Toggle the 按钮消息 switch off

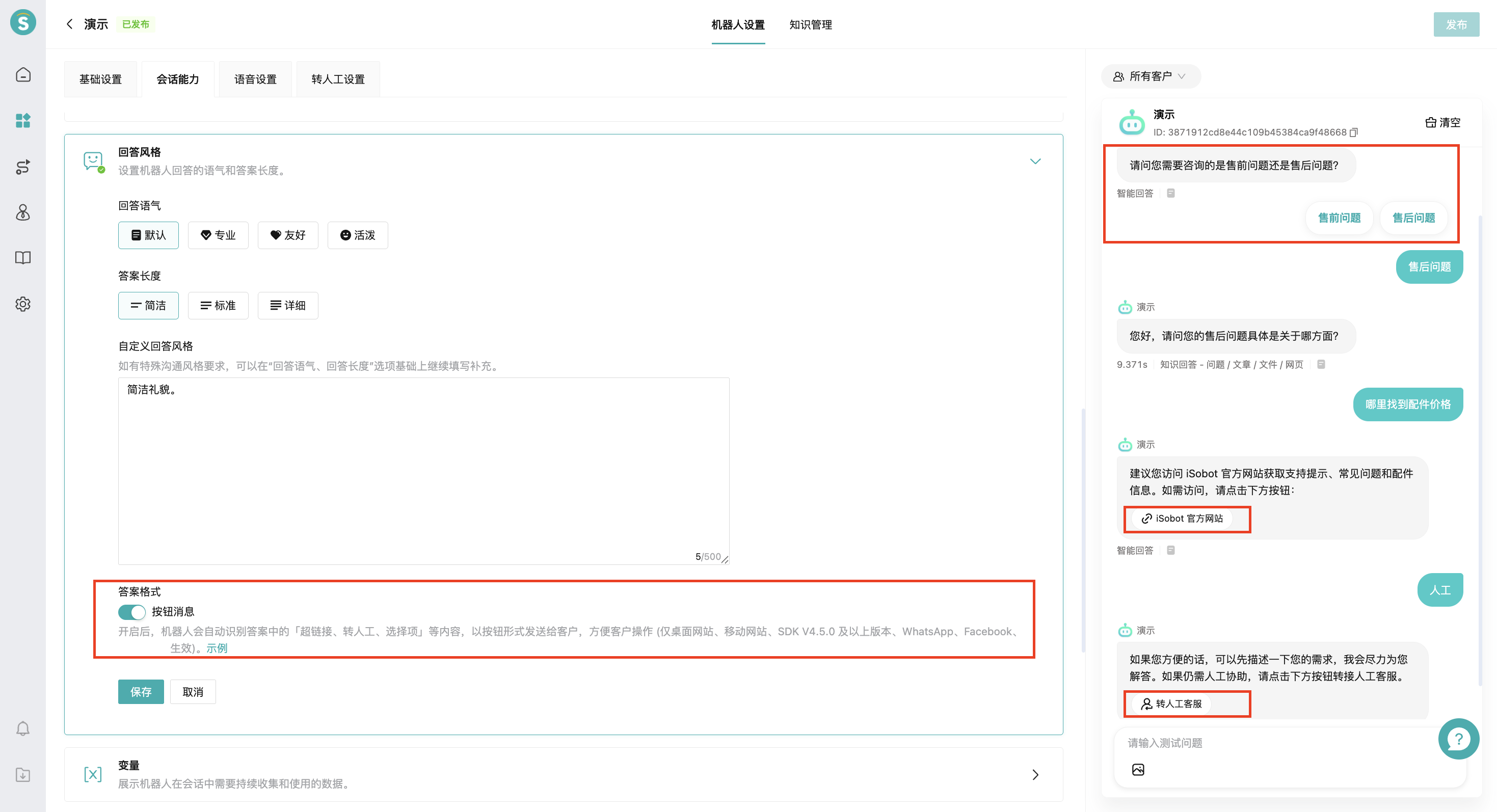point(132,612)
